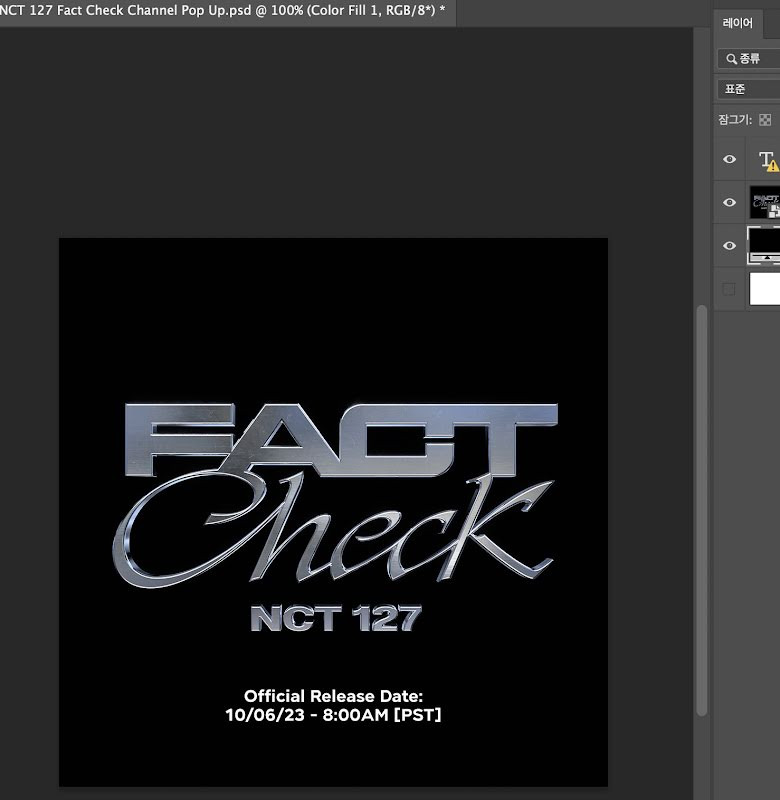Toggle visibility of the text layer
Image resolution: width=780 pixels, height=800 pixels.
point(729,160)
